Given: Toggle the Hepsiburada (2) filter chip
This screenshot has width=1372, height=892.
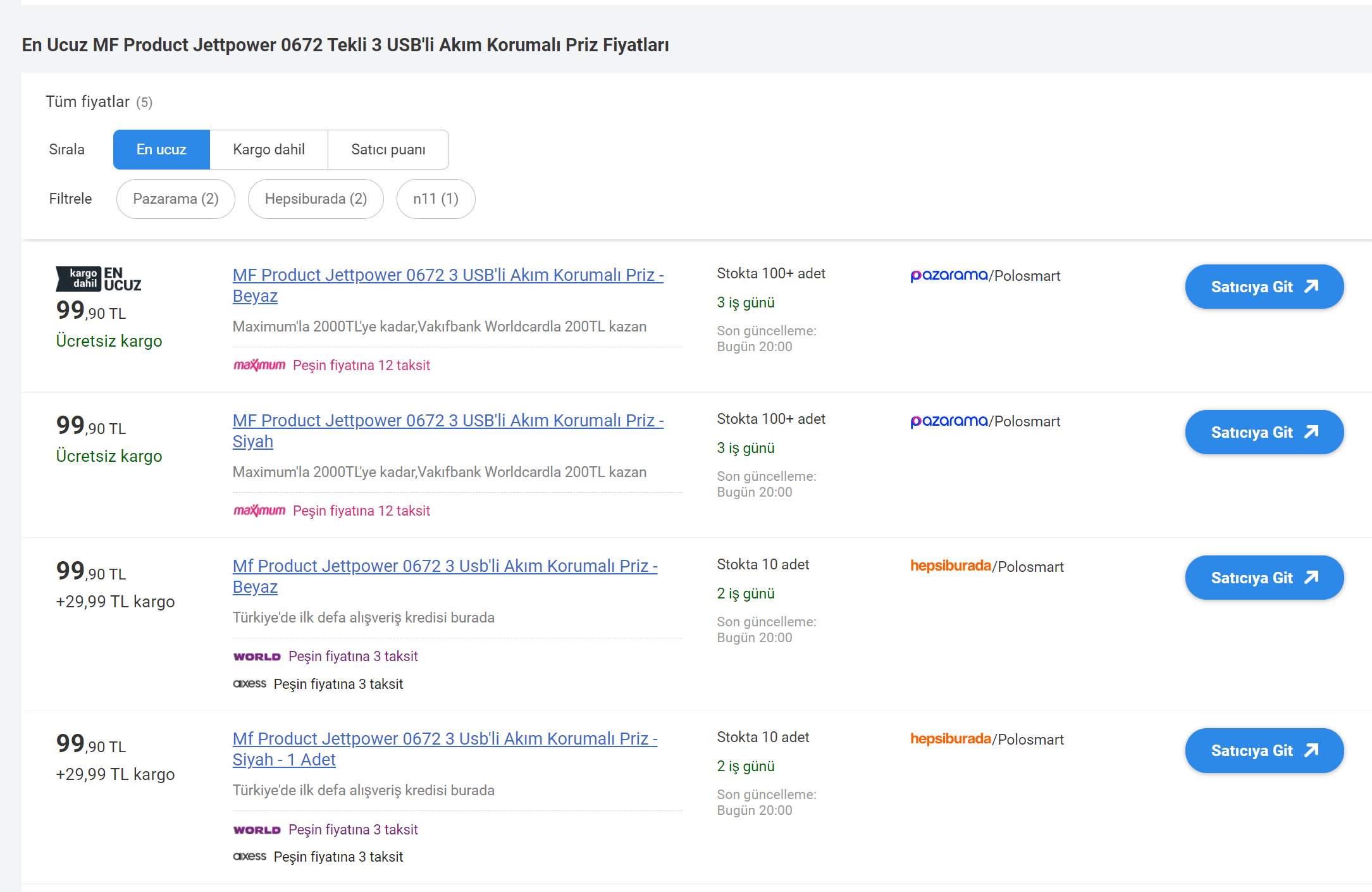Looking at the screenshot, I should pos(315,199).
